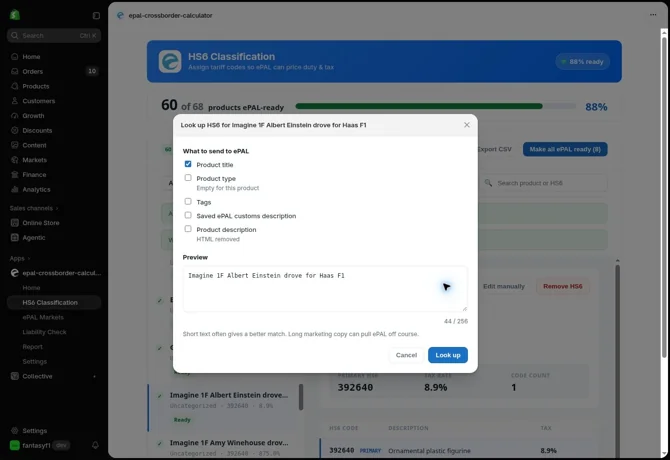The image size is (670, 460).
Task: Click Export CSV
Action: (x=494, y=149)
